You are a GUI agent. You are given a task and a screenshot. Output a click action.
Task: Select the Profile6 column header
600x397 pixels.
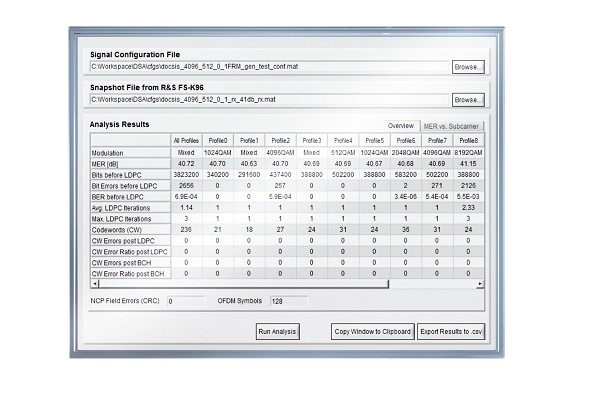pos(406,141)
